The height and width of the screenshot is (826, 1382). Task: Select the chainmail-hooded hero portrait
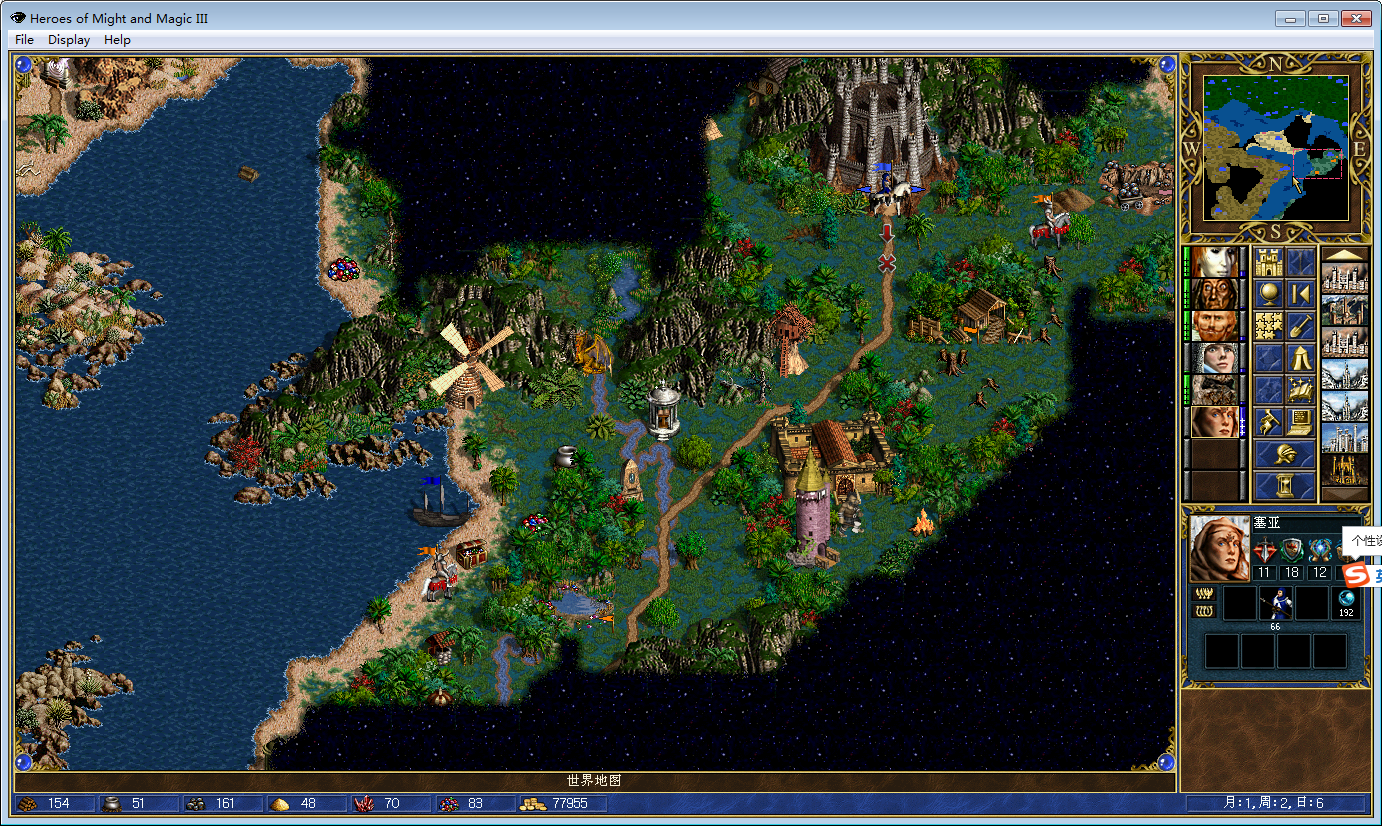pyautogui.click(x=1215, y=358)
